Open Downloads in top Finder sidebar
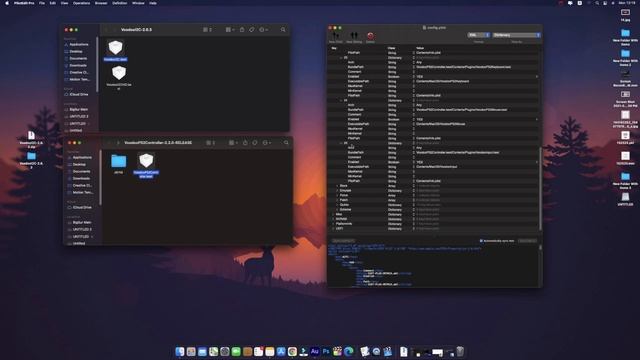 (x=76, y=65)
